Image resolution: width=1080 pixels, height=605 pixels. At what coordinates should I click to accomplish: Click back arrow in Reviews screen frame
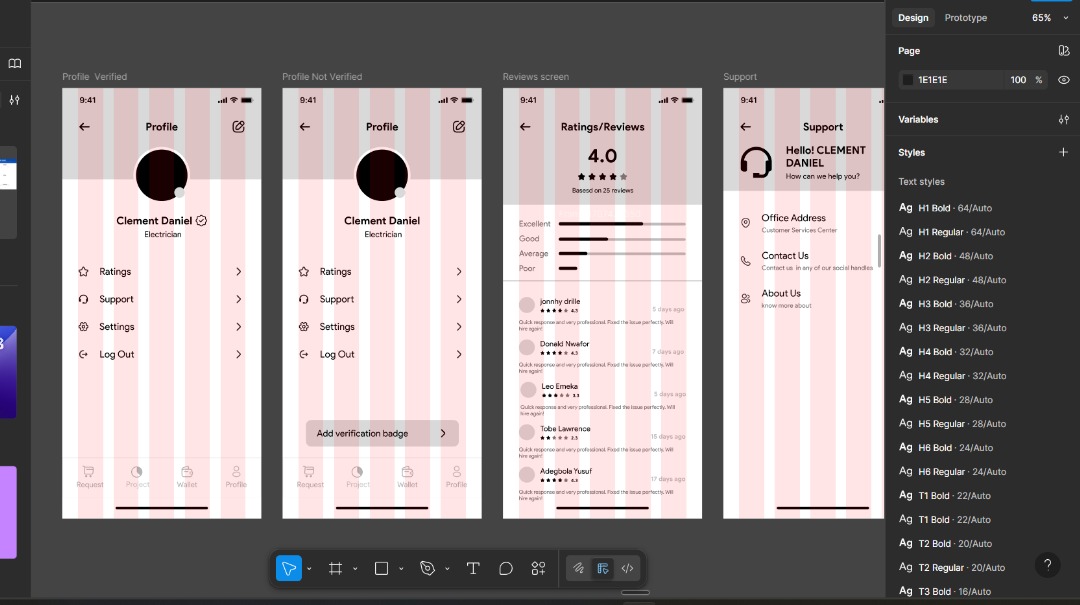pyautogui.click(x=525, y=127)
